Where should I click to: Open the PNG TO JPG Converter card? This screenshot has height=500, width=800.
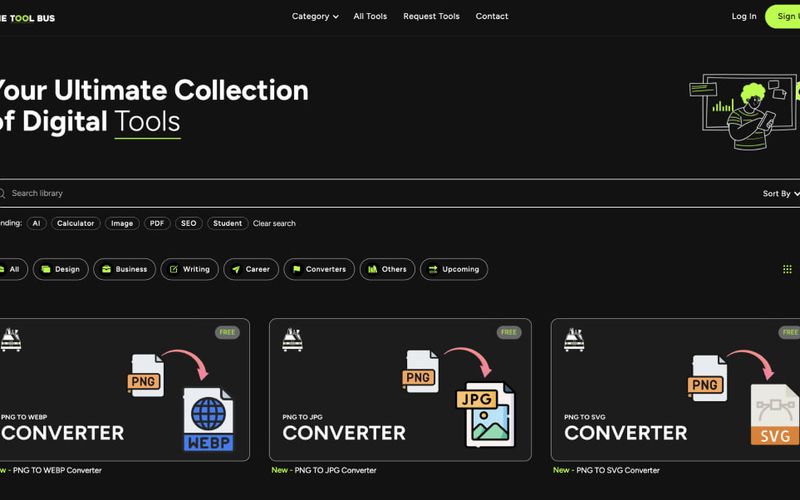tap(400, 390)
